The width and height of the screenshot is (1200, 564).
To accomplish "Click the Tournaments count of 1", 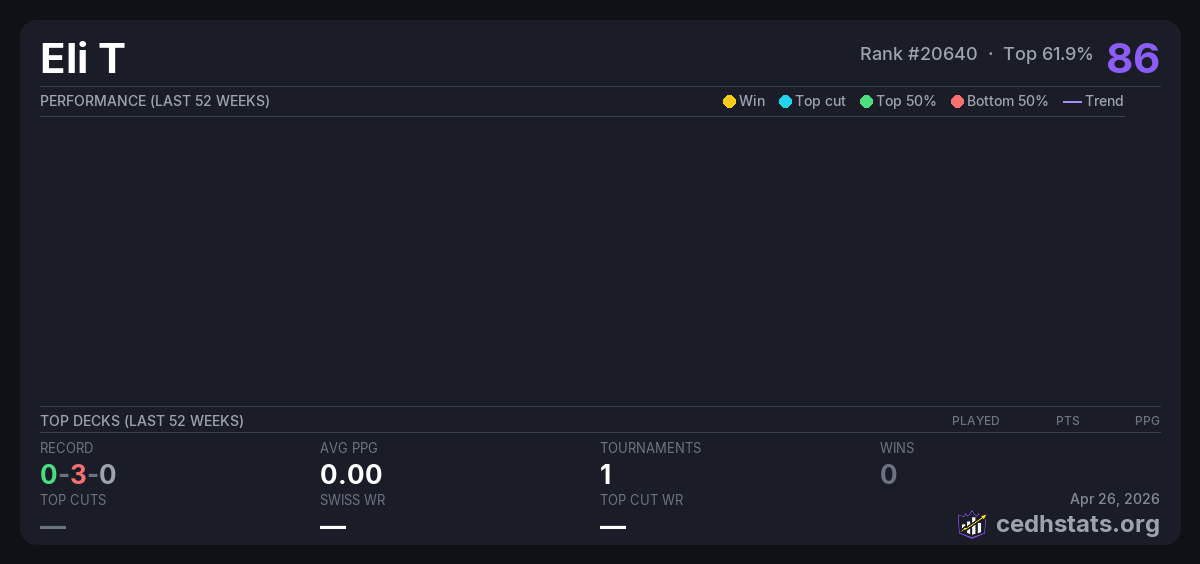I will [x=606, y=474].
